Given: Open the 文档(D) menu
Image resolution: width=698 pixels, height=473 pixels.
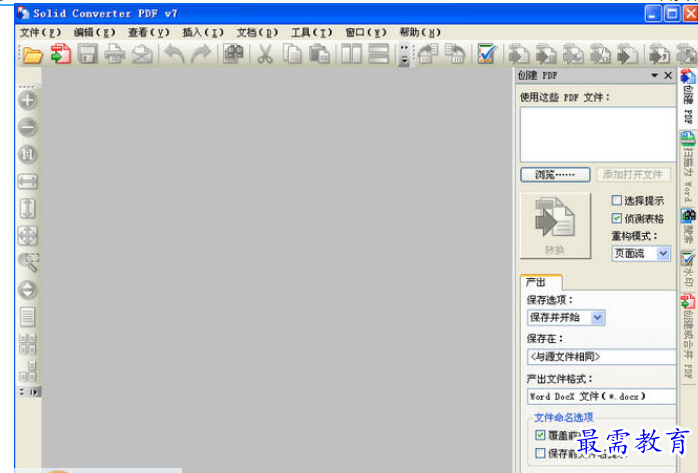Looking at the screenshot, I should tap(257, 32).
